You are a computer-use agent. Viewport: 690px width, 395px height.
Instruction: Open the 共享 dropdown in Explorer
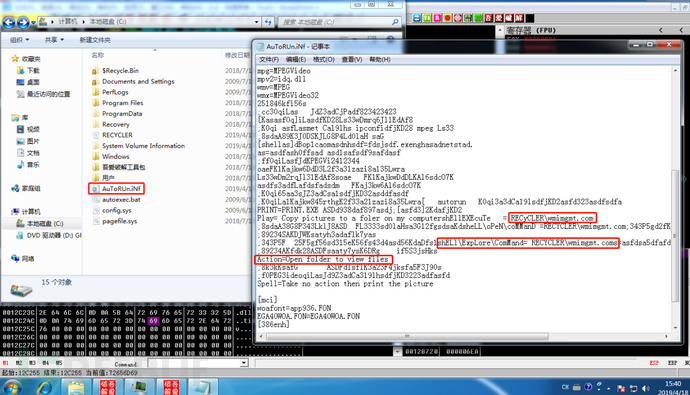click(54, 40)
